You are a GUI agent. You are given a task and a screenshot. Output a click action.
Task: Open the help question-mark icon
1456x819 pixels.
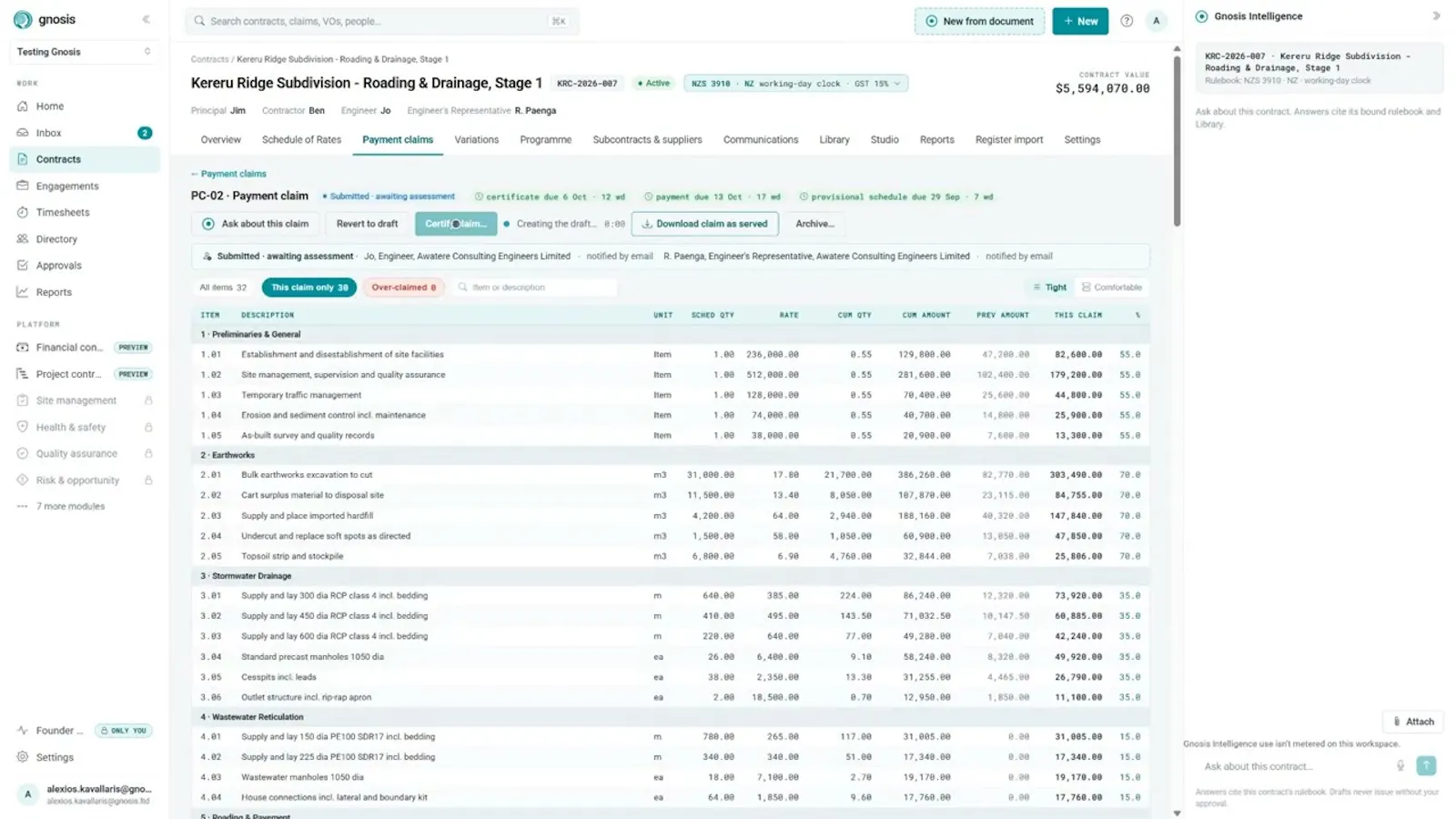click(1127, 21)
